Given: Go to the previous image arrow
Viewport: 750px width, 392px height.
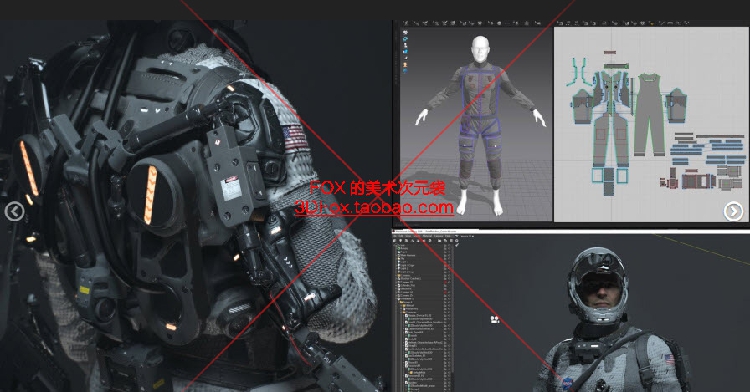Looking at the screenshot, I should pos(14,211).
